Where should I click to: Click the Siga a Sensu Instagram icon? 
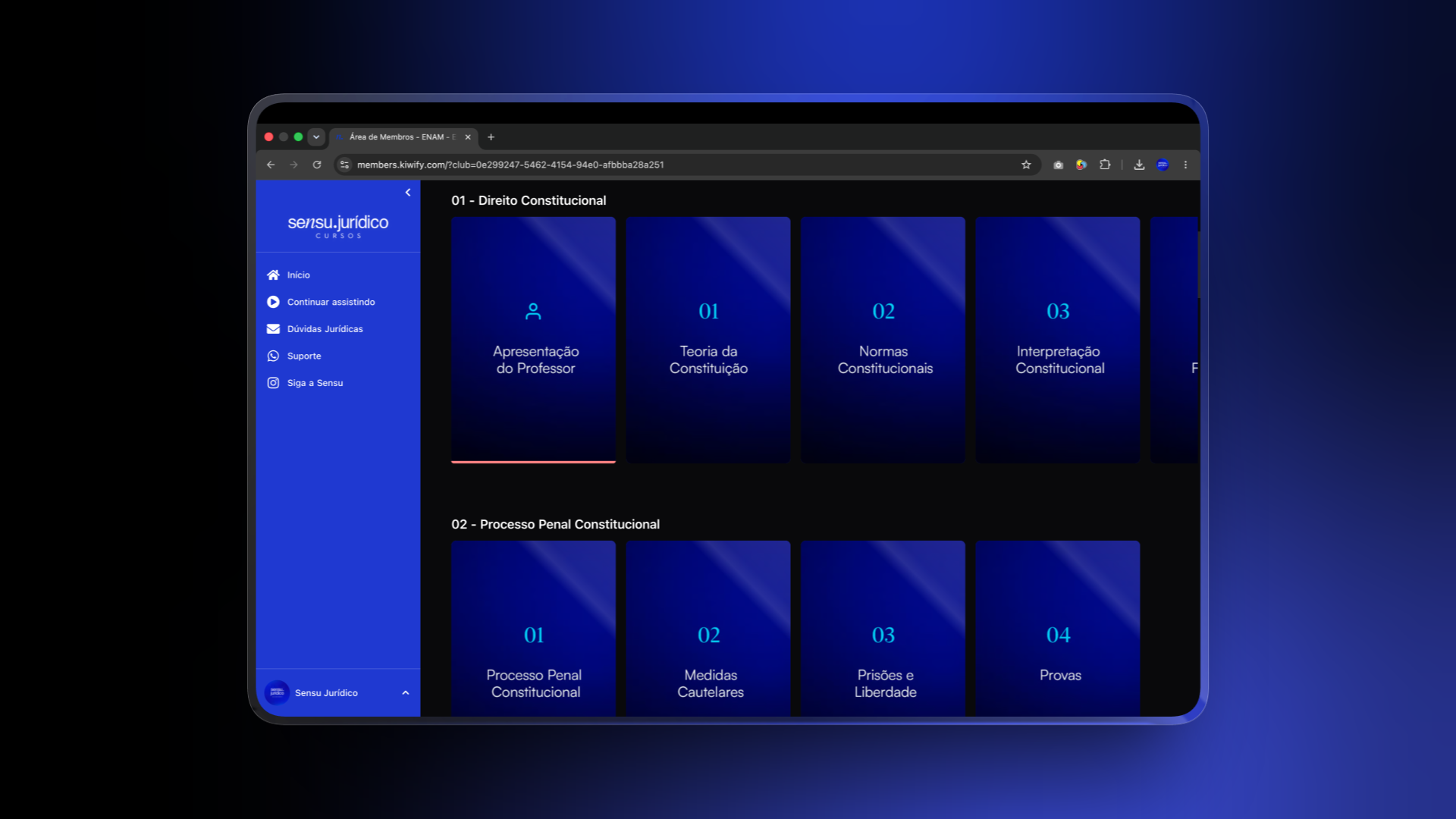coord(273,383)
